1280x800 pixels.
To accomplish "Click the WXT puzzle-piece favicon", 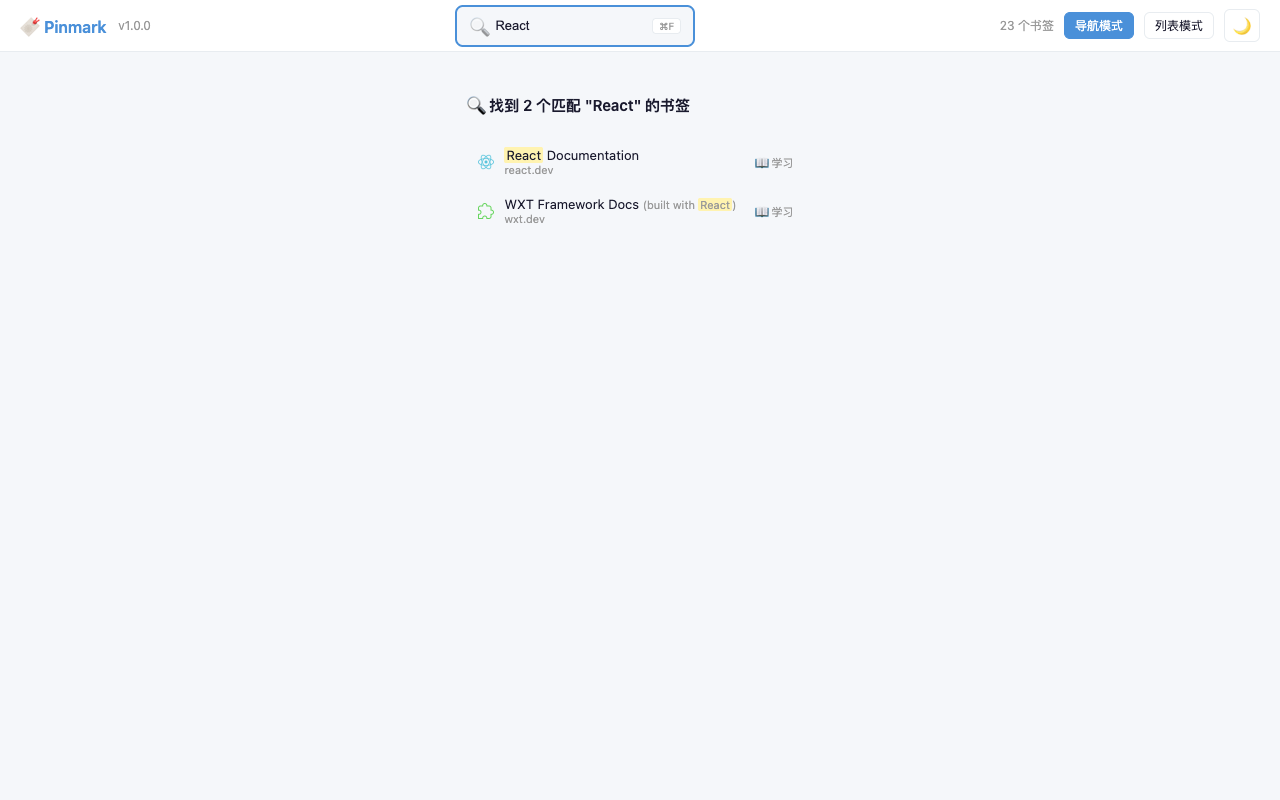I will 486,211.
